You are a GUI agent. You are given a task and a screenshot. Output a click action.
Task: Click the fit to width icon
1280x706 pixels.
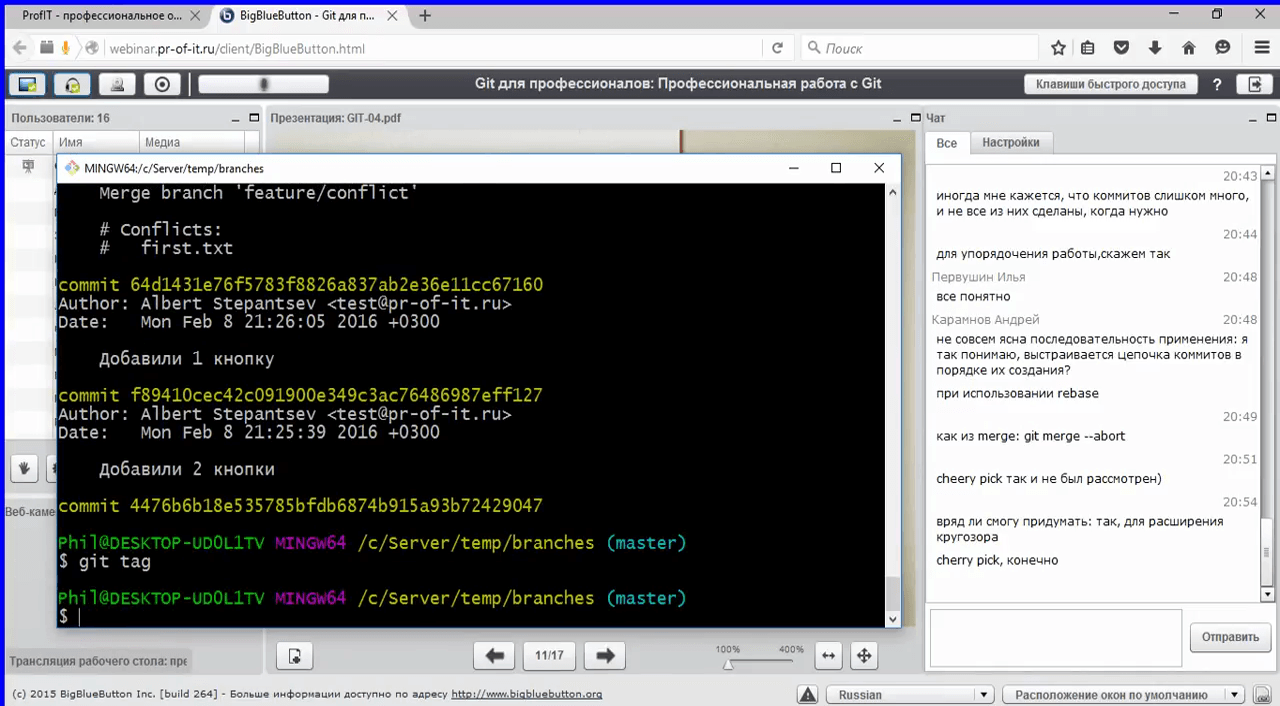[828, 656]
